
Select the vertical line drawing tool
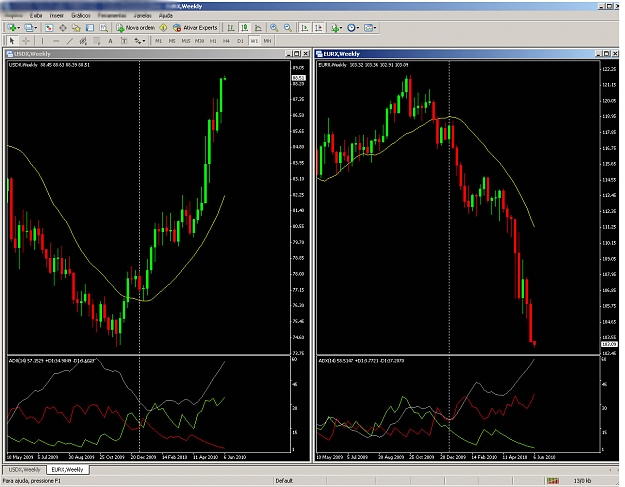(x=42, y=41)
